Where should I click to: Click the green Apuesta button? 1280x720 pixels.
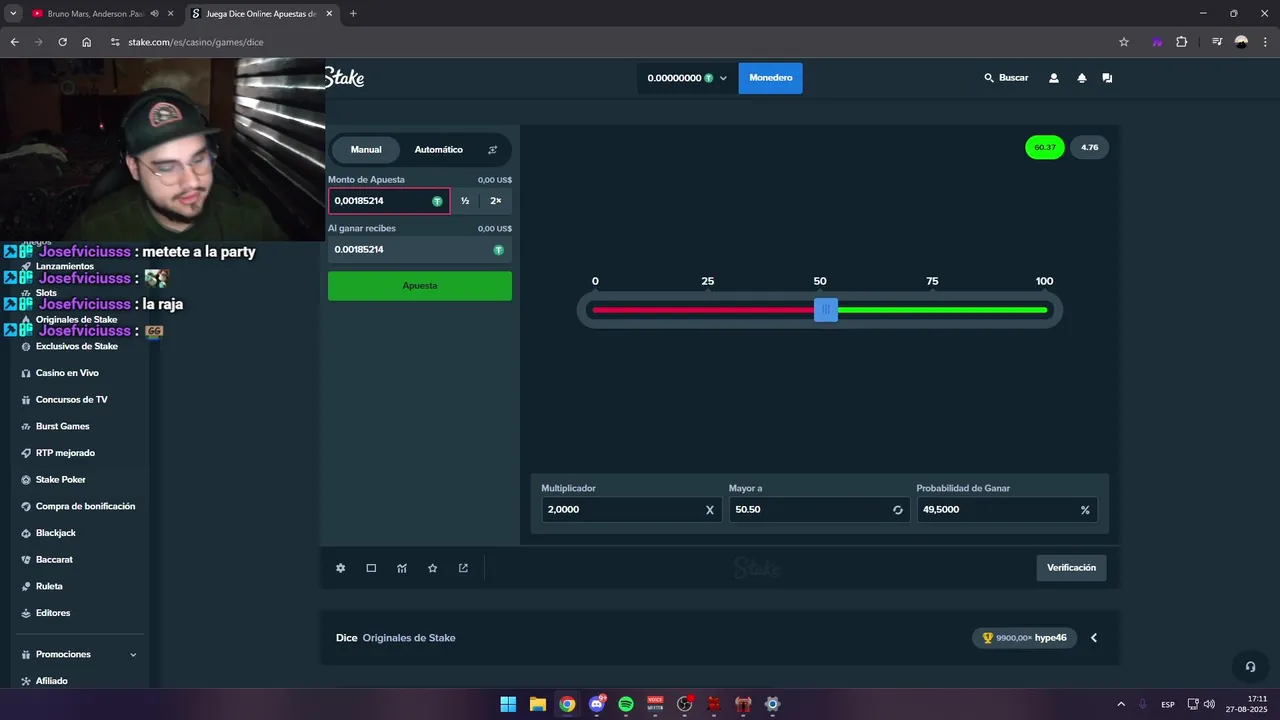tap(420, 286)
